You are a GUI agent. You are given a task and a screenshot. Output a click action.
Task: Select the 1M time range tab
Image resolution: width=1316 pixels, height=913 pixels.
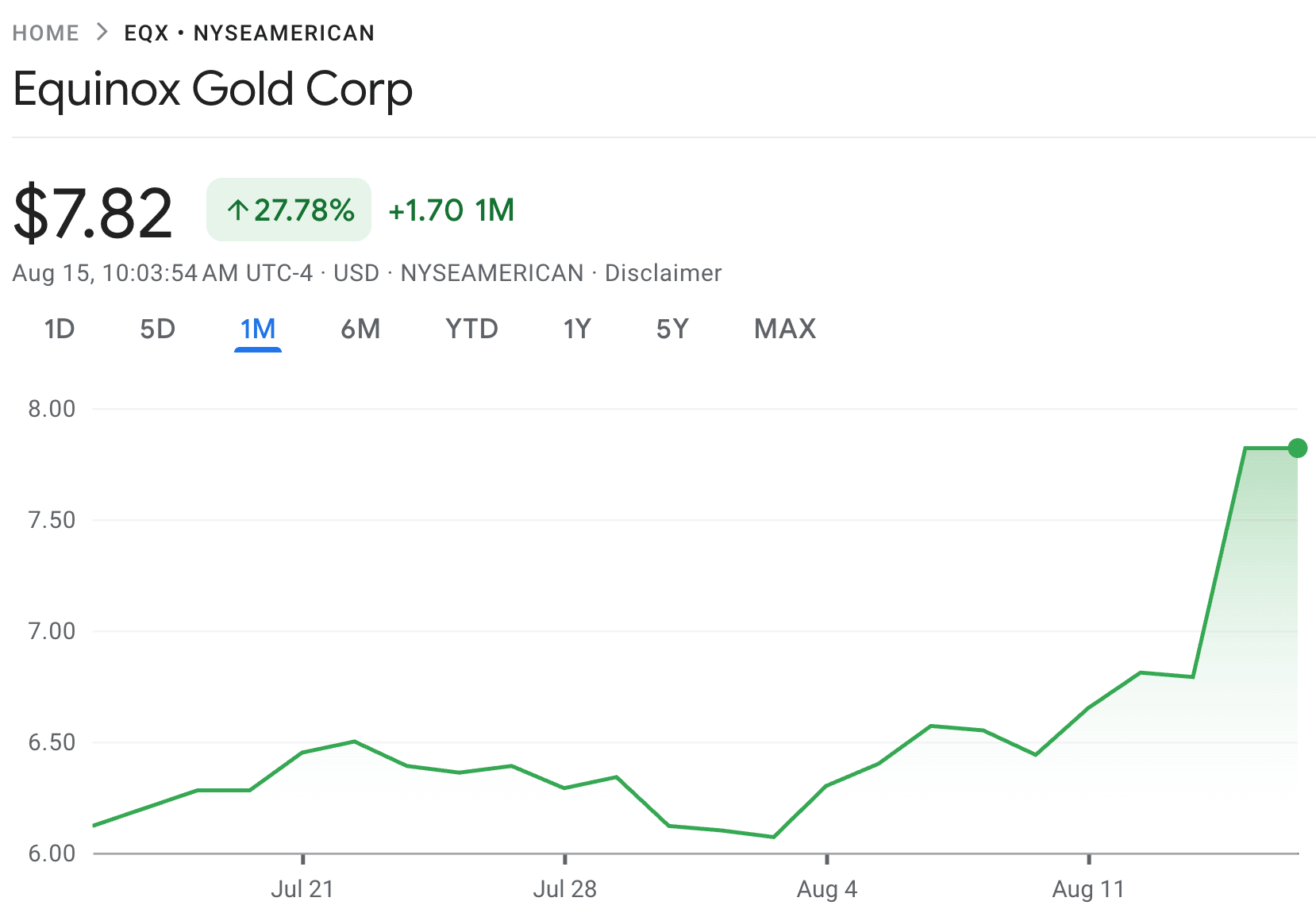pyautogui.click(x=258, y=329)
